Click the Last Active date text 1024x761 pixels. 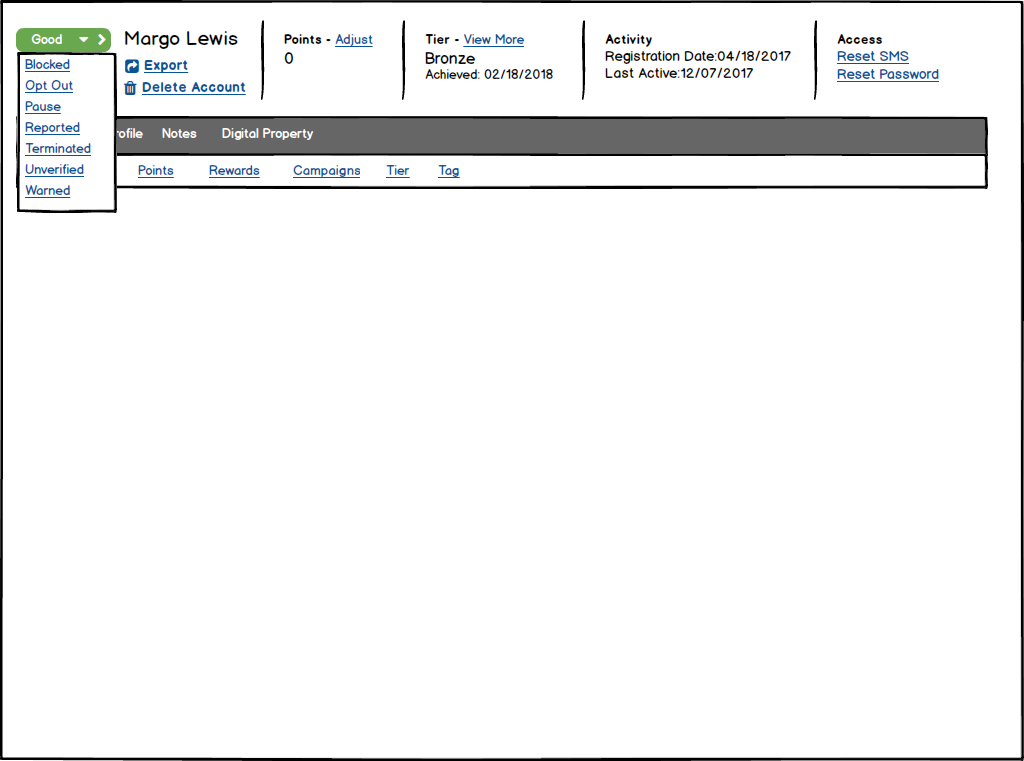click(679, 73)
